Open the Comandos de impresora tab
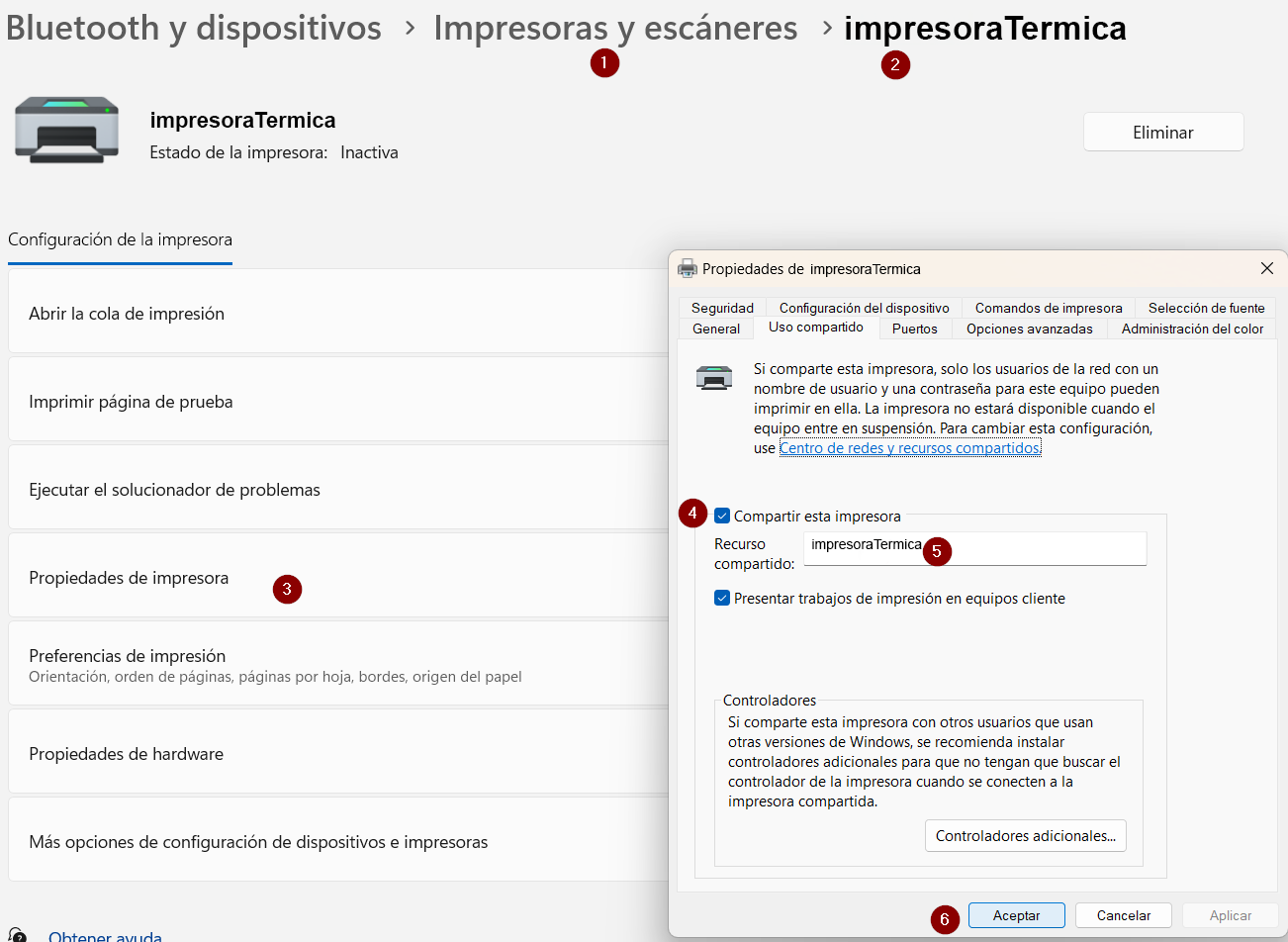 click(1048, 307)
